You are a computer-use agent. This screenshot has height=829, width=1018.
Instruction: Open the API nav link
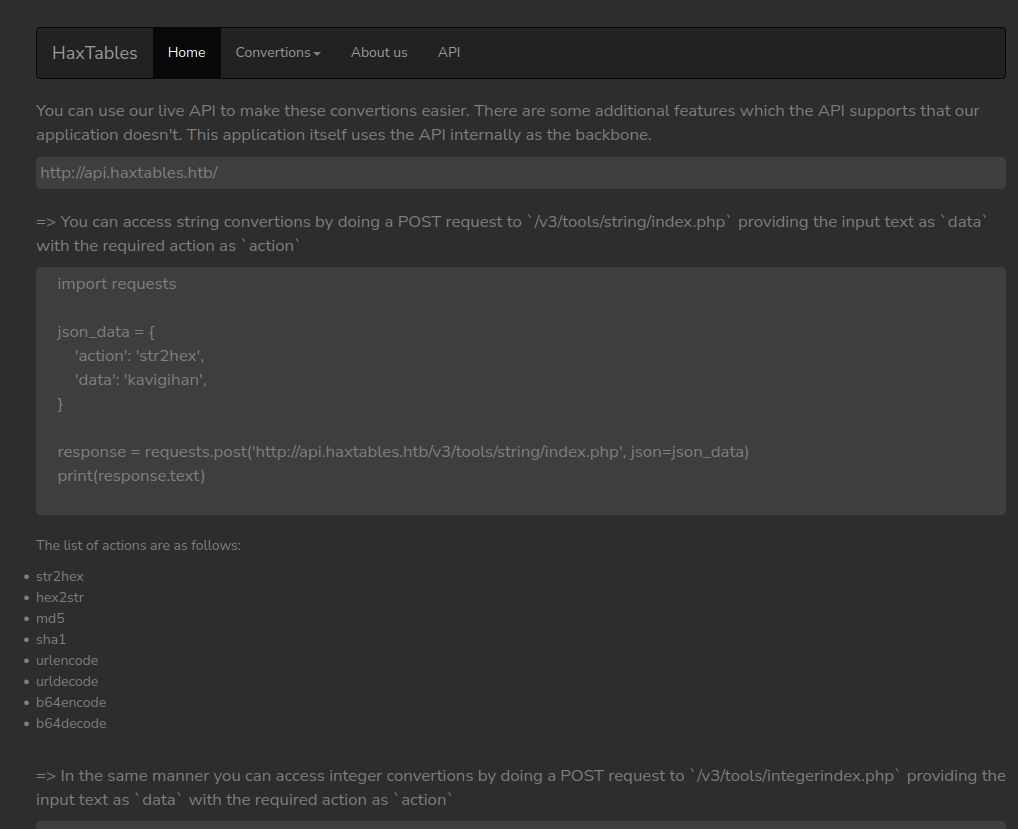coord(449,53)
